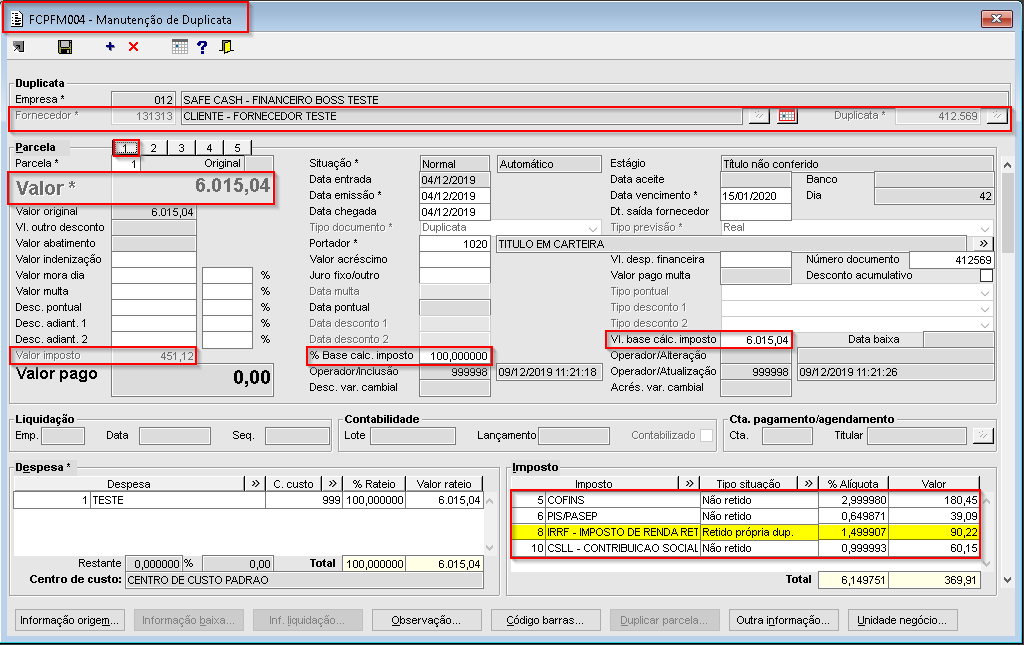Click the Unidade negócio button
The width and height of the screenshot is (1024, 645).
(902, 620)
